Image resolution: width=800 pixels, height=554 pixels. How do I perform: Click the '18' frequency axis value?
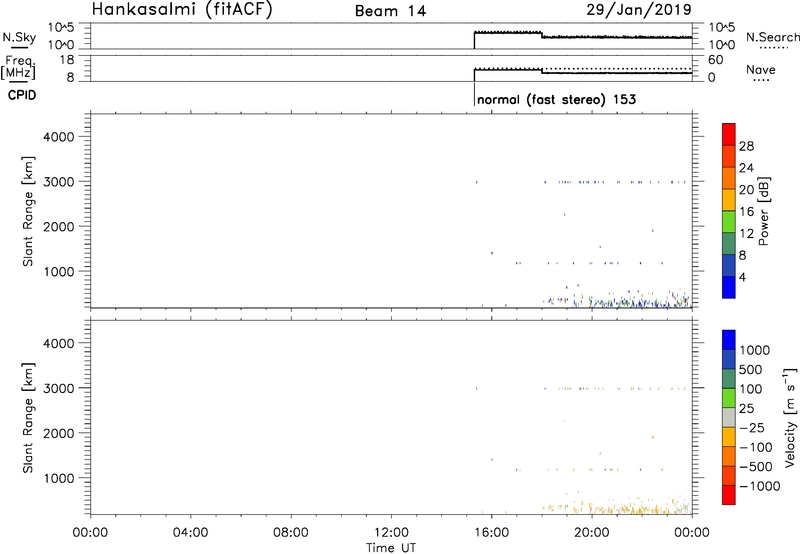tap(66, 60)
